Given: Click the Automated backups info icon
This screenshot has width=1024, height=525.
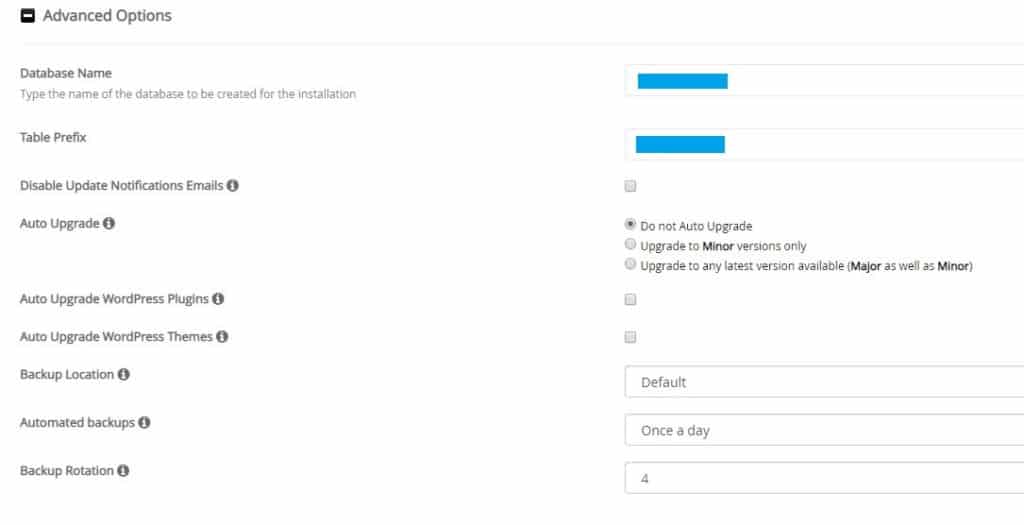Looking at the screenshot, I should [x=144, y=422].
